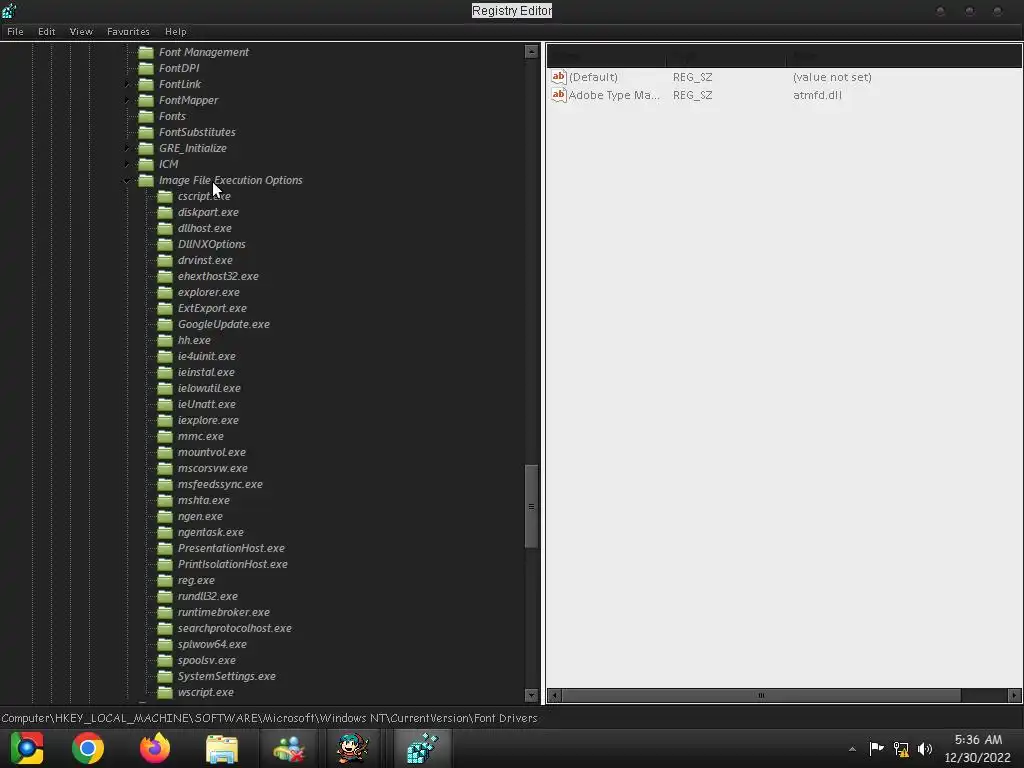Select the runtimebroker.exe key
The image size is (1024, 768).
pos(223,612)
